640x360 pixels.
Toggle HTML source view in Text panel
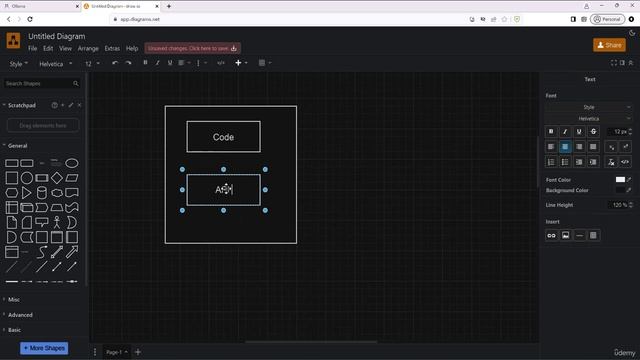625,162
